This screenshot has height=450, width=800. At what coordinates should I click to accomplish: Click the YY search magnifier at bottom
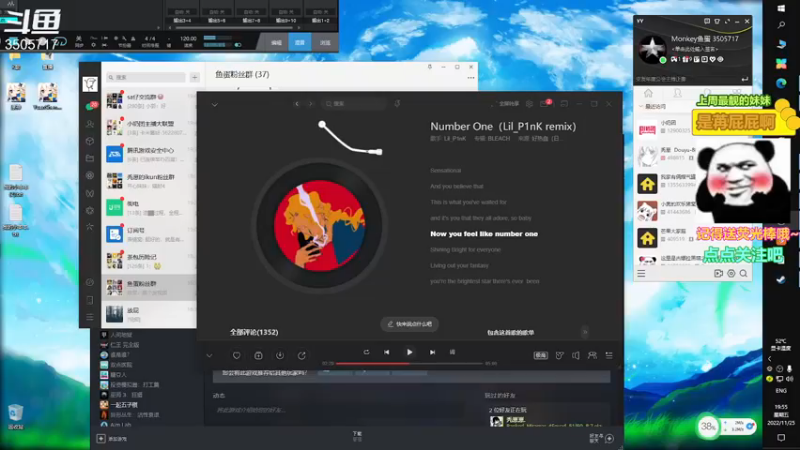[x=743, y=274]
